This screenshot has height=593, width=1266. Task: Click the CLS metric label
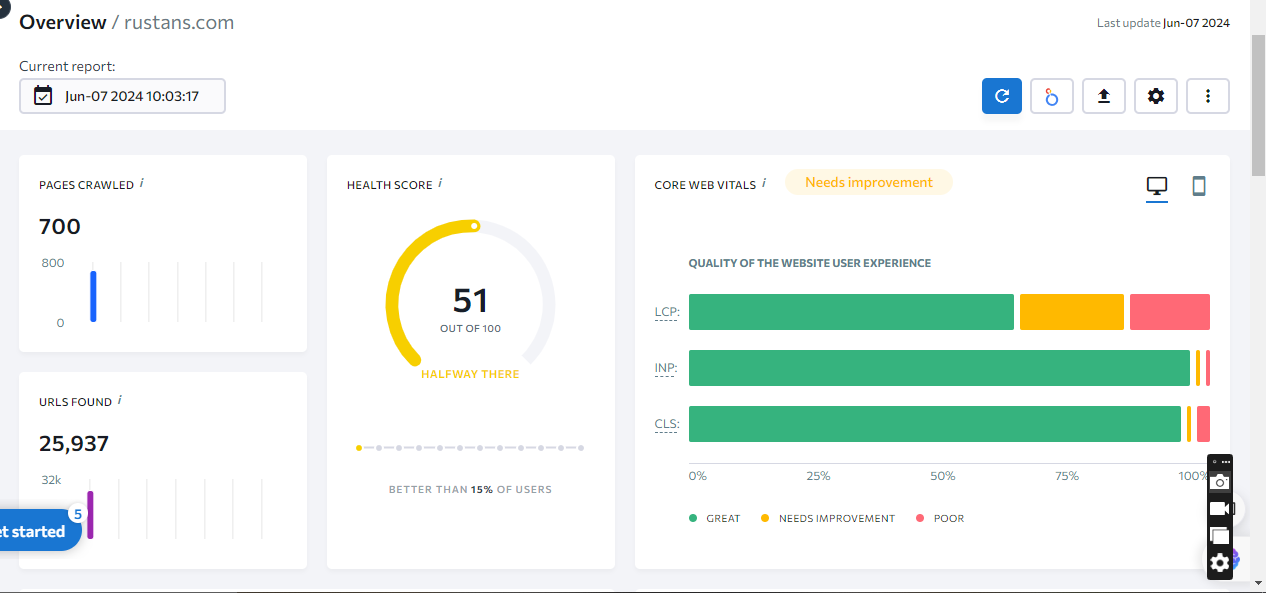coord(666,424)
